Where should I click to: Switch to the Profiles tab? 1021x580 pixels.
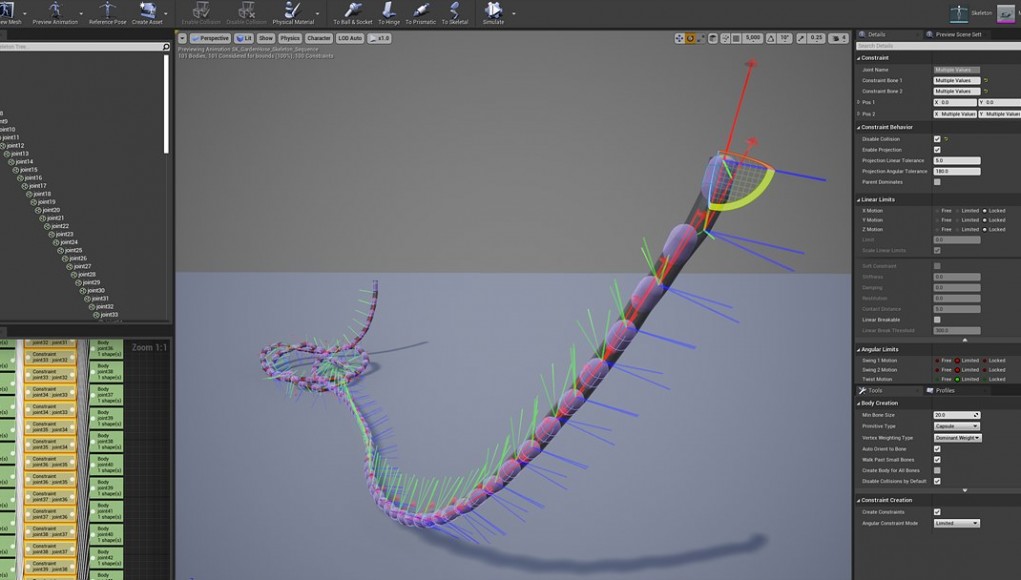click(x=945, y=391)
